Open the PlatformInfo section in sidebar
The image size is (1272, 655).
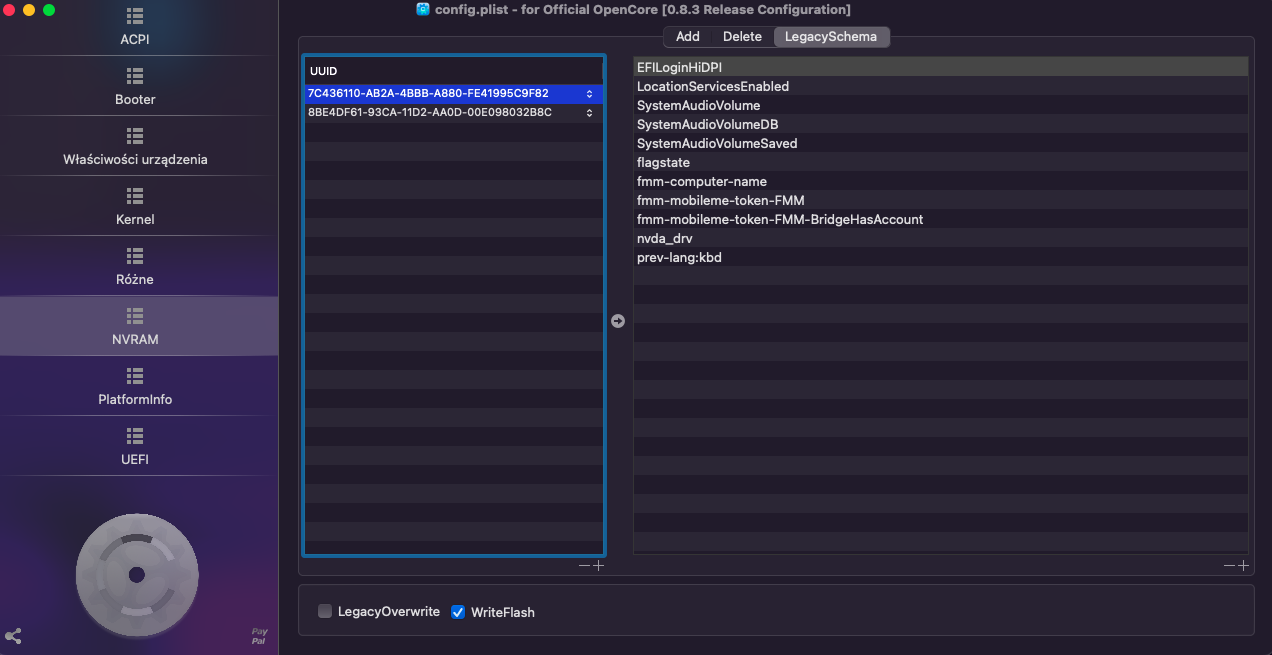(x=135, y=387)
